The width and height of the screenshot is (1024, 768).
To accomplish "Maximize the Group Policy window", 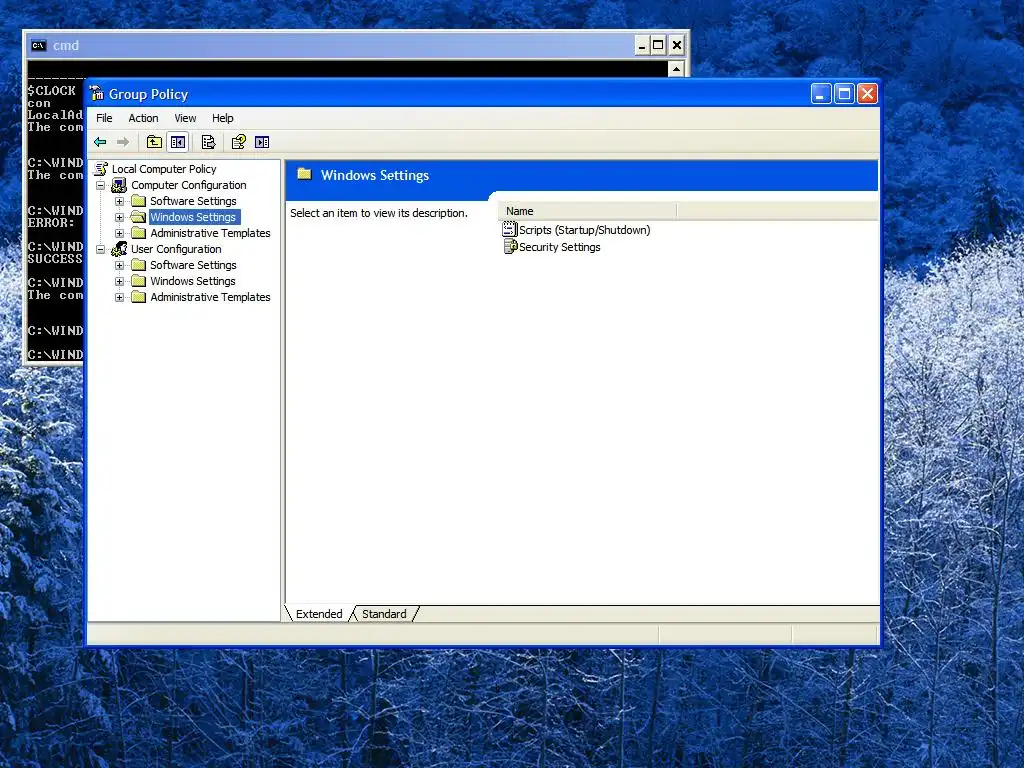I will (x=844, y=94).
